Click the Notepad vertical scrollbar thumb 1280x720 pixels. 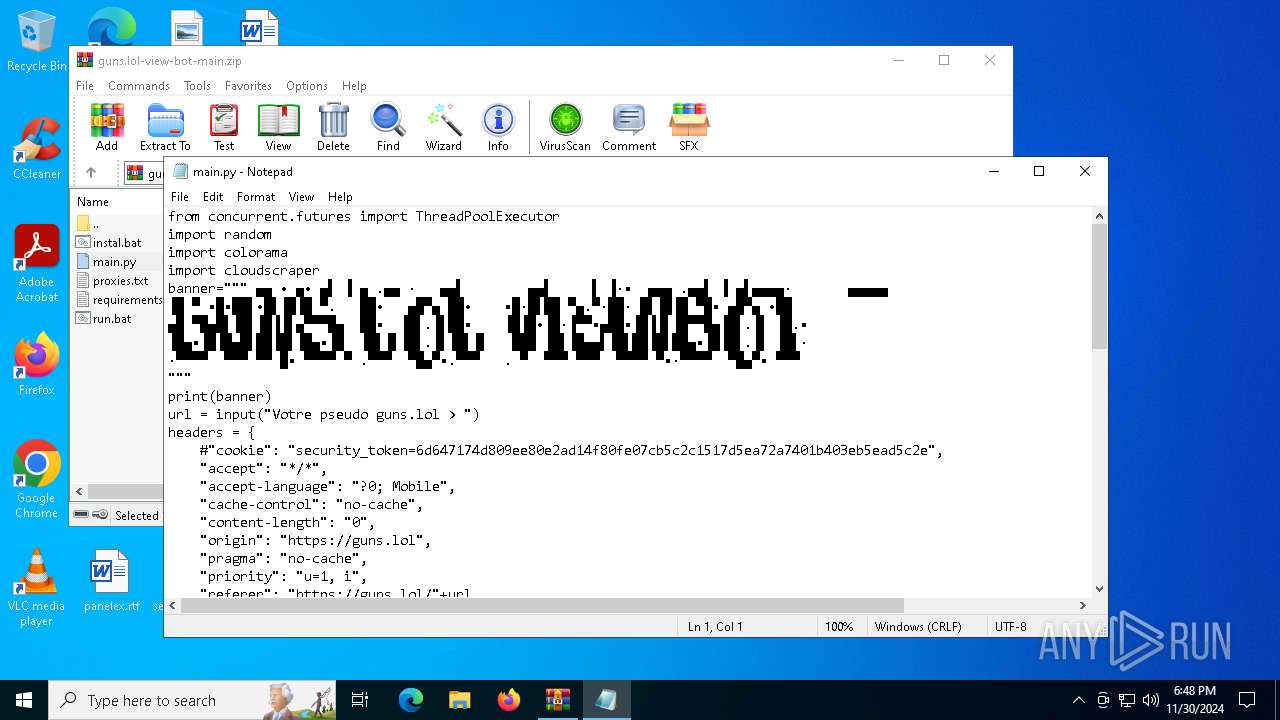pyautogui.click(x=1099, y=286)
